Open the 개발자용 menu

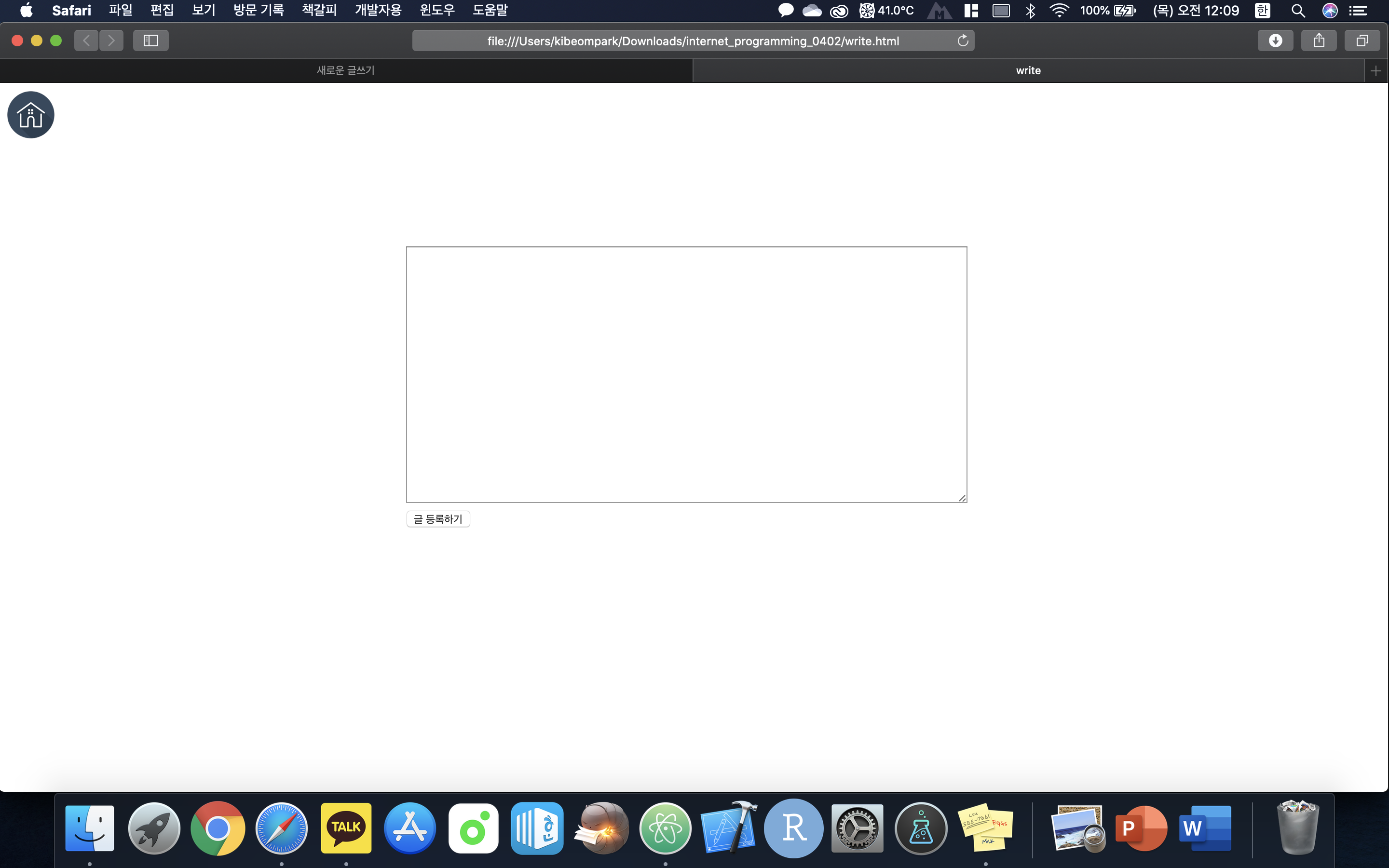378,10
